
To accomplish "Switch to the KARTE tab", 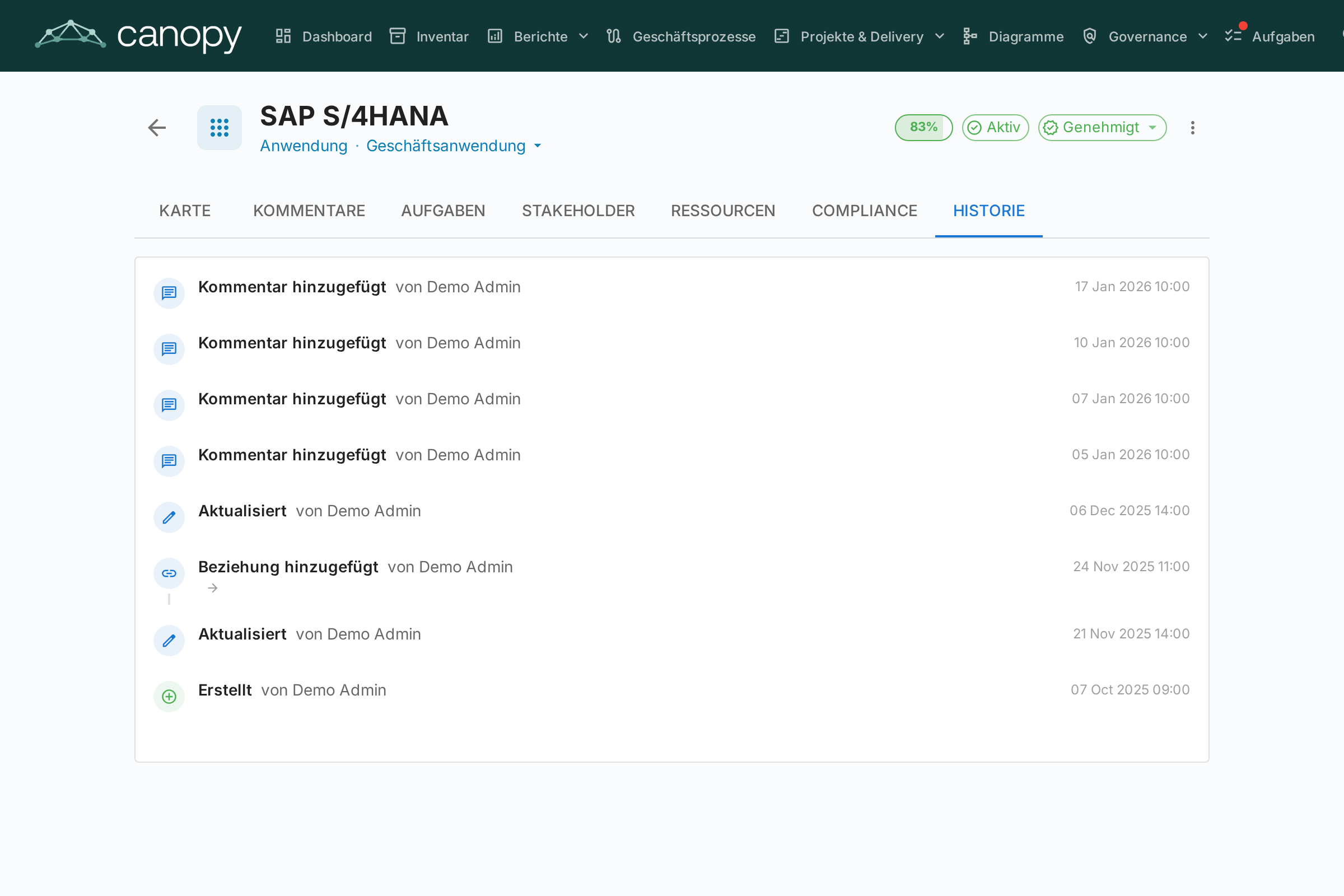I will pyautogui.click(x=185, y=211).
